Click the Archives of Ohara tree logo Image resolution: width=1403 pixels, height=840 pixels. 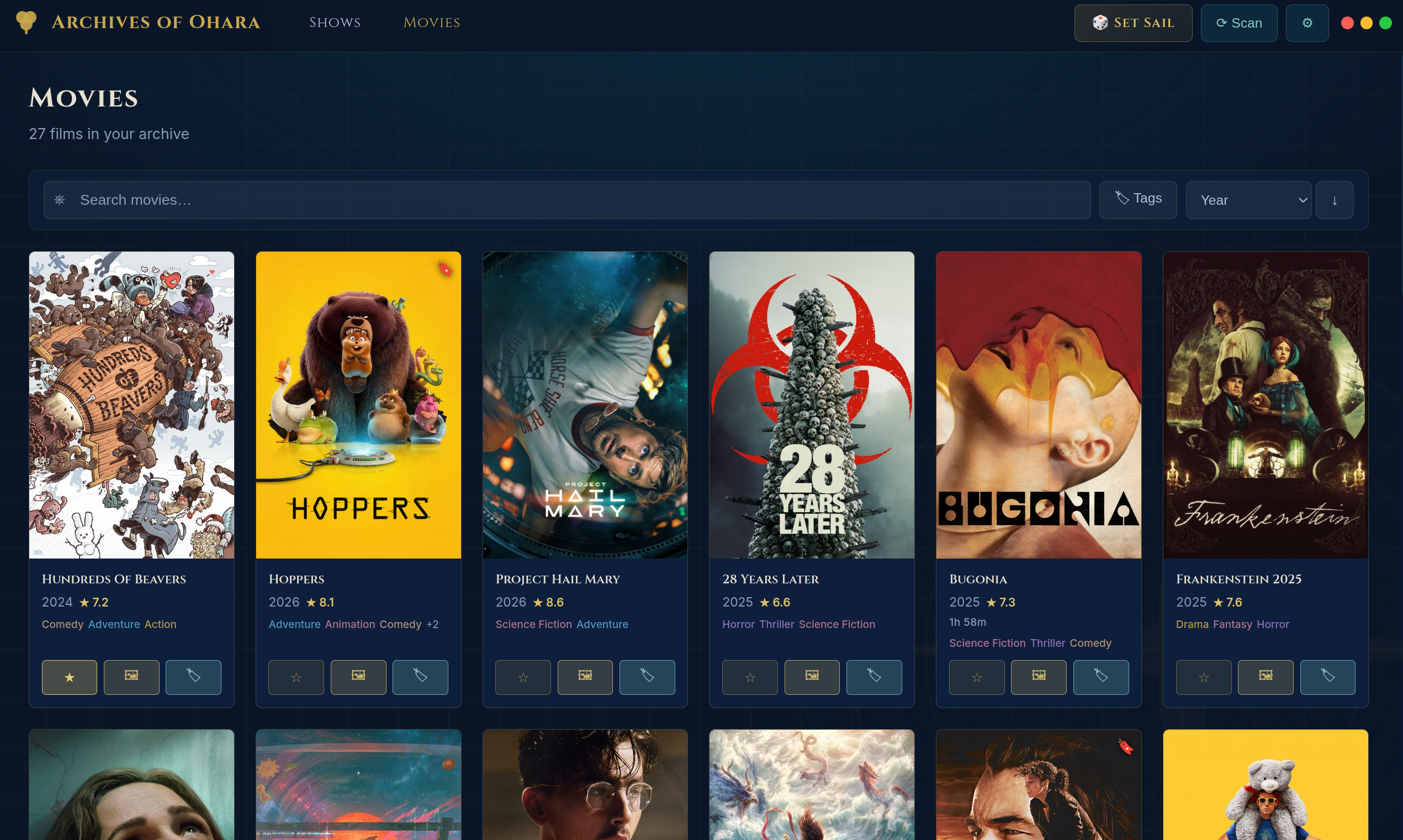click(26, 22)
